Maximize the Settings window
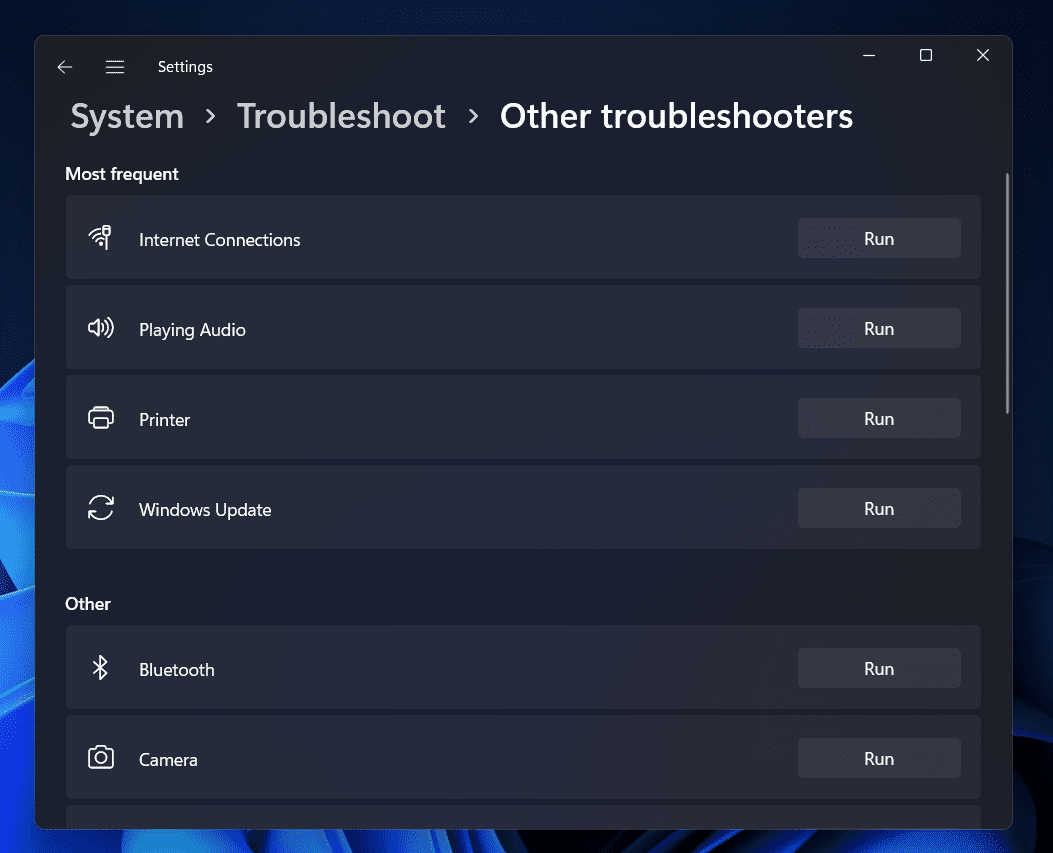The image size is (1053, 853). [926, 56]
